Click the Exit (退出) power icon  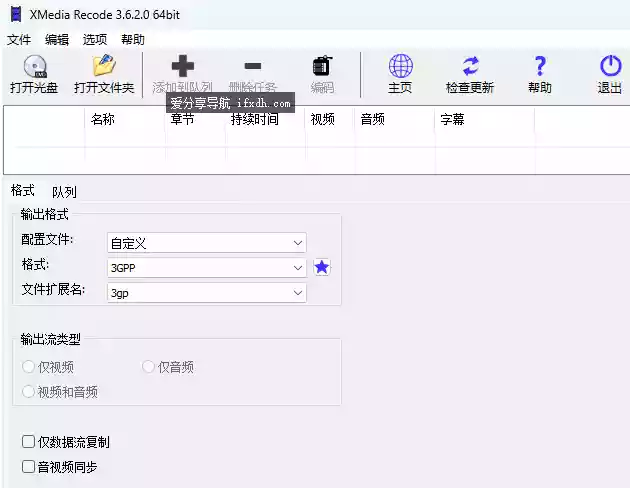pyautogui.click(x=611, y=66)
